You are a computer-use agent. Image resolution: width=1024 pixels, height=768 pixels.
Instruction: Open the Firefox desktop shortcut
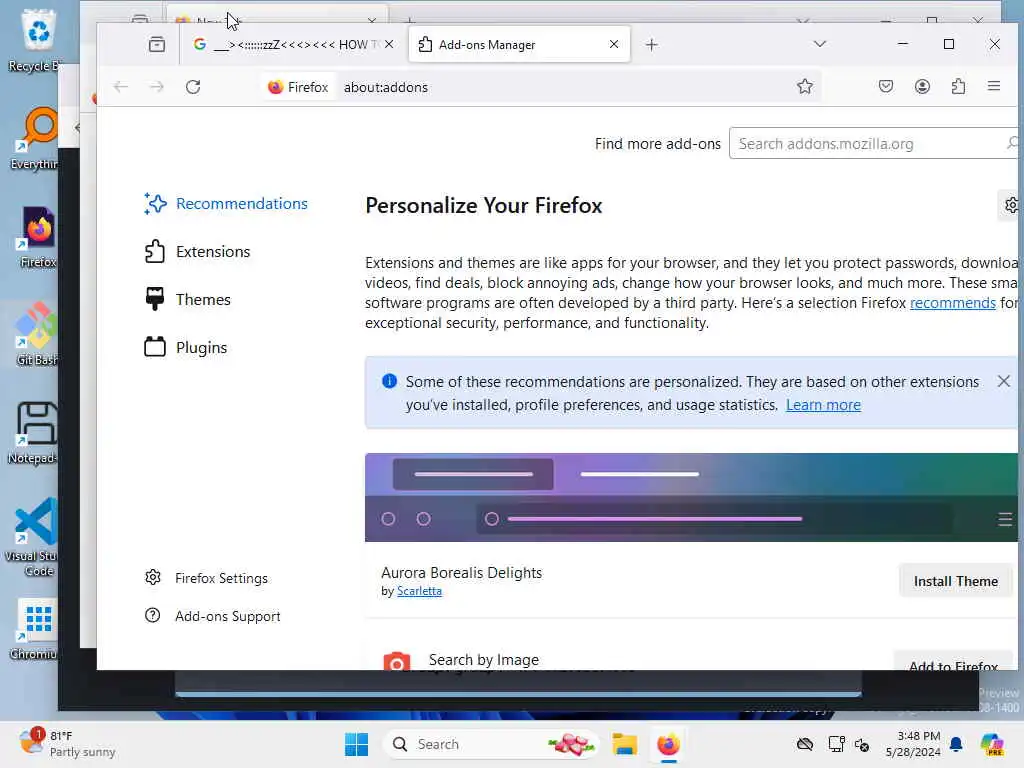tap(38, 236)
